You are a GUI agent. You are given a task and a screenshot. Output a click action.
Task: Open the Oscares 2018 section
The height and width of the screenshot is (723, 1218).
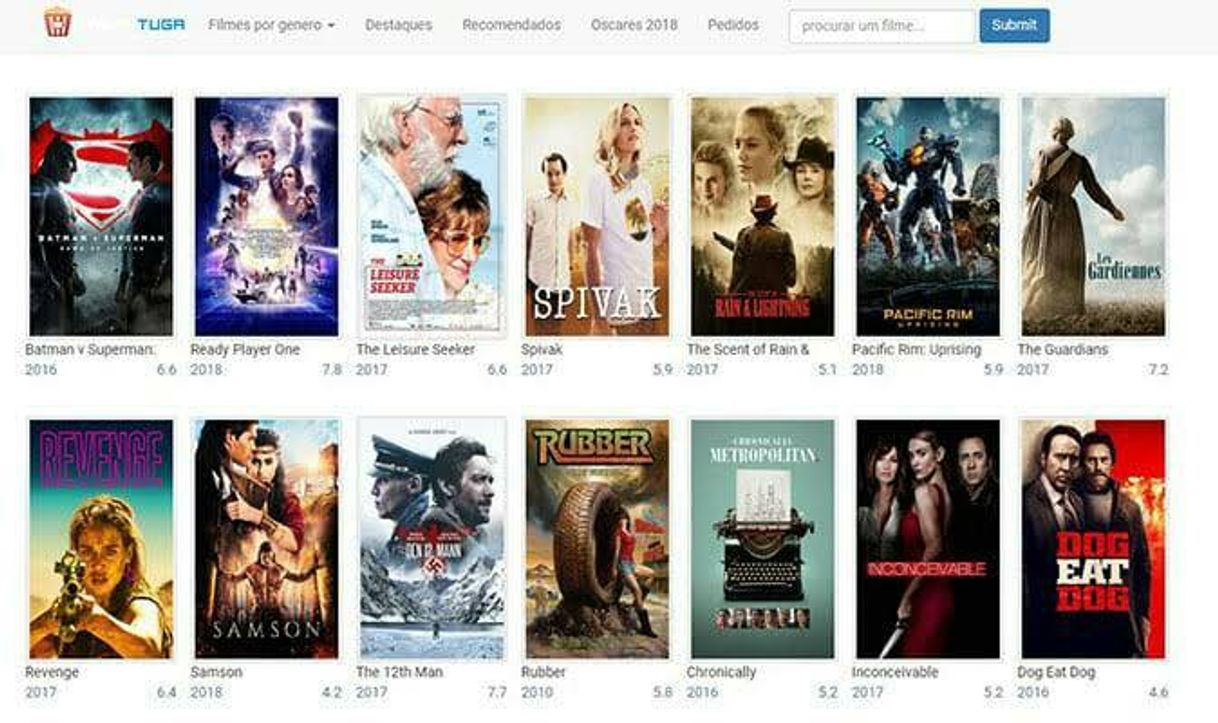point(633,25)
